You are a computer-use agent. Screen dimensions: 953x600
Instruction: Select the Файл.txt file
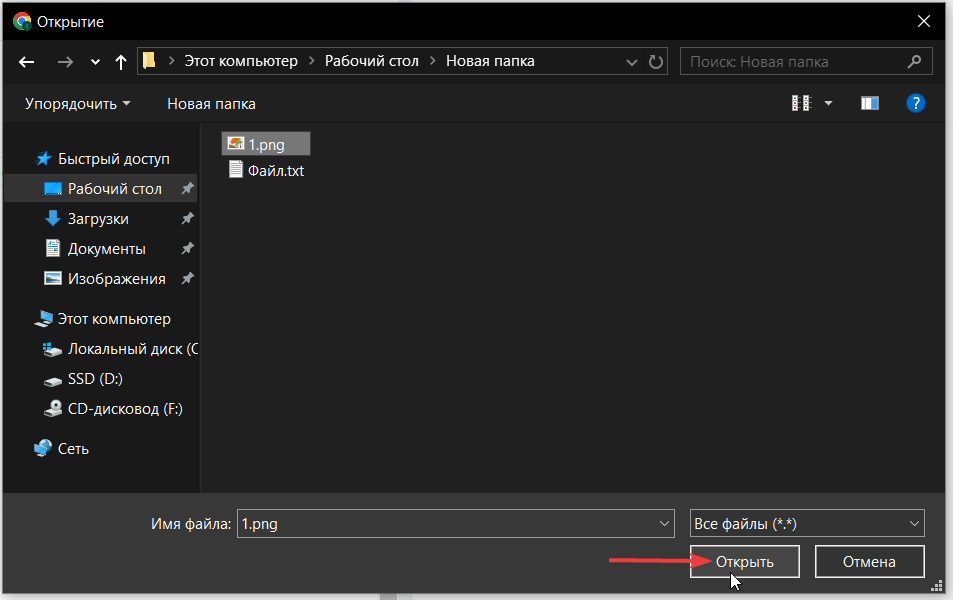266,170
